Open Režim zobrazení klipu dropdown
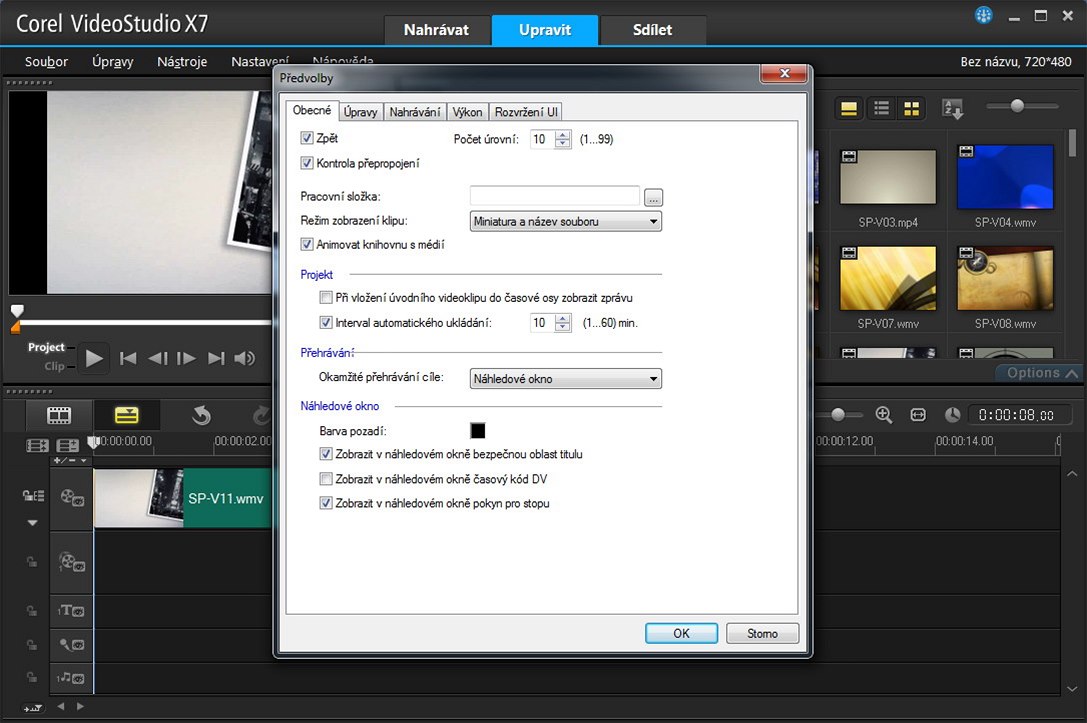The image size is (1087, 723). 565,222
